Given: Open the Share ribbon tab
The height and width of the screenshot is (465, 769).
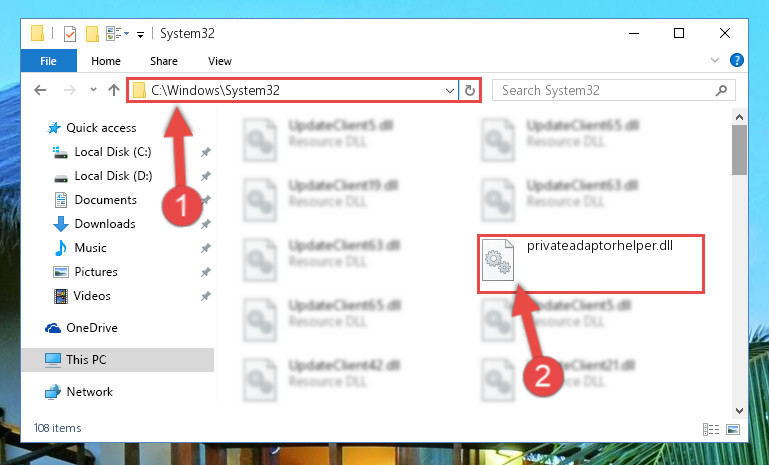Looking at the screenshot, I should point(164,61).
